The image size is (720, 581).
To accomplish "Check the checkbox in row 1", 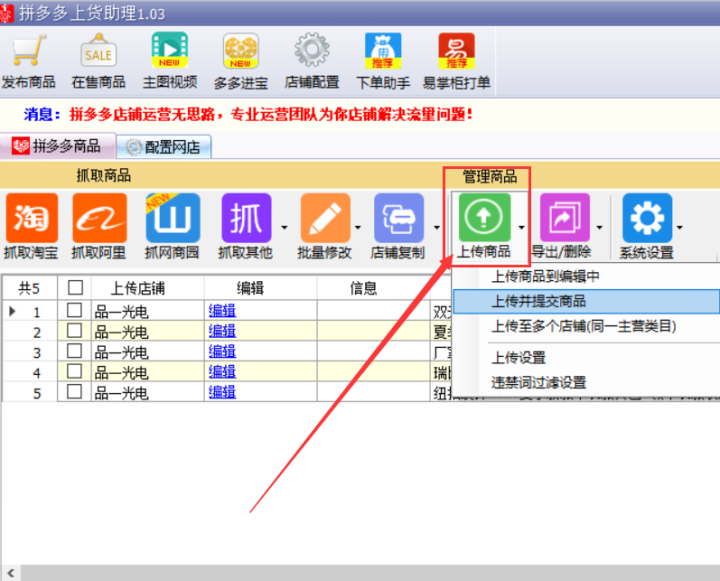I will click(74, 311).
